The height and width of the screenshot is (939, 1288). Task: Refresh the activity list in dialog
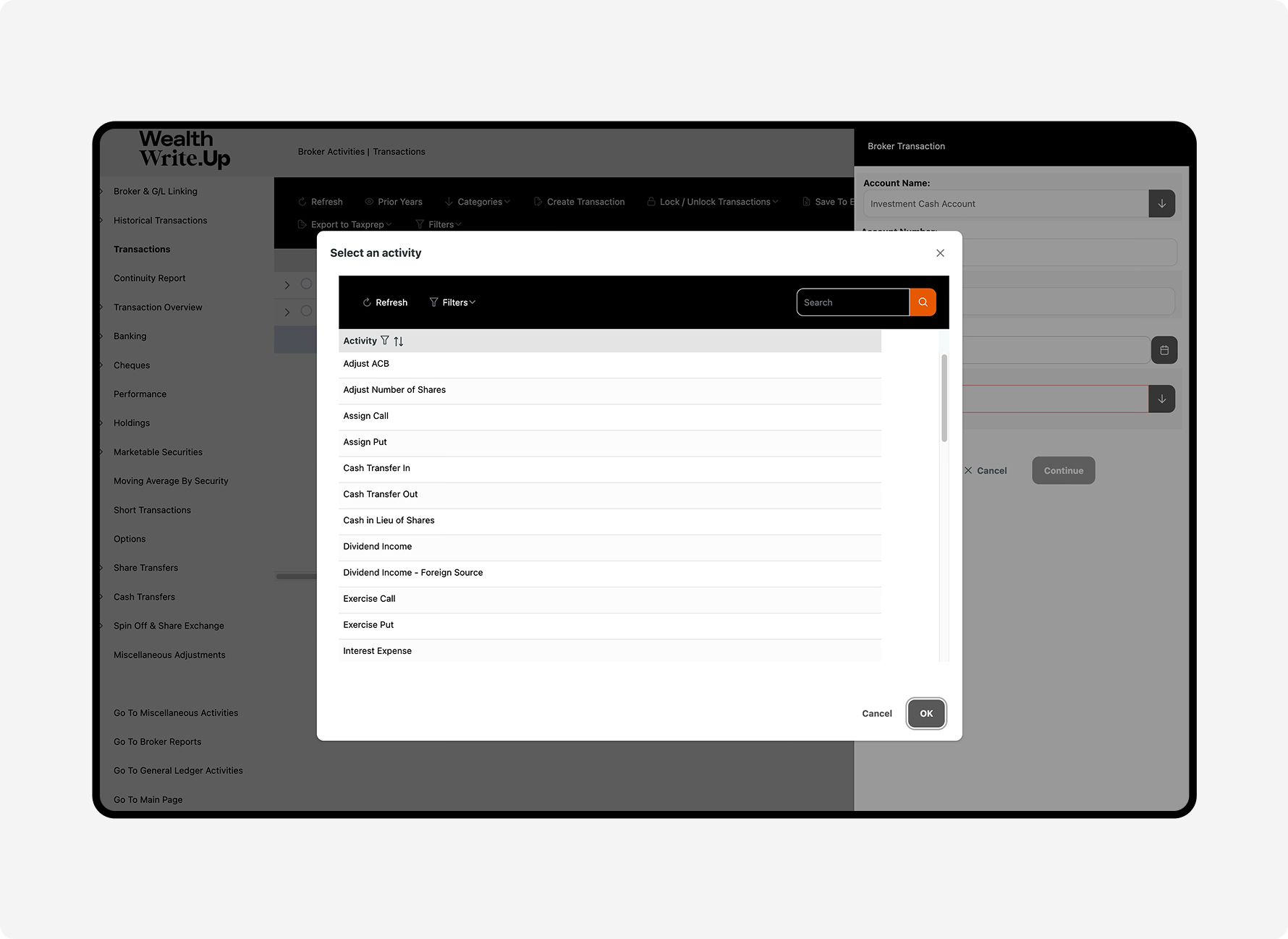(x=385, y=302)
